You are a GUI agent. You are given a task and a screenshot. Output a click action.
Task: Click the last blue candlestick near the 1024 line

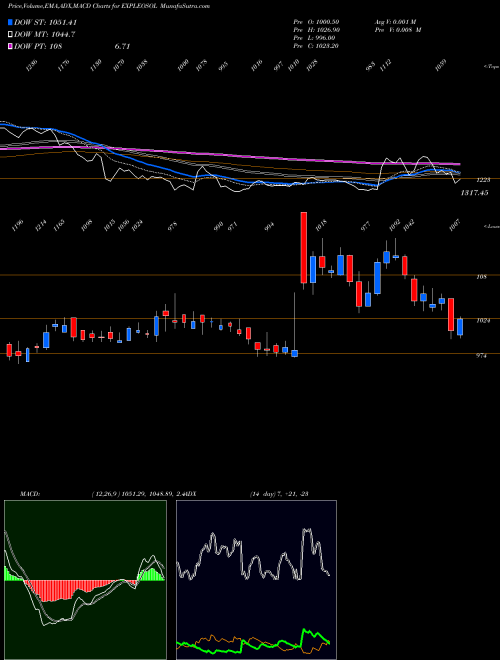coord(460,327)
